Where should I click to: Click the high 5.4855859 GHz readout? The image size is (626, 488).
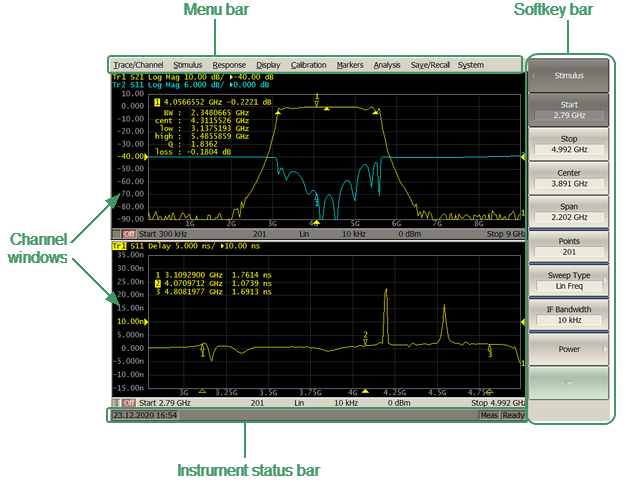coord(202,136)
